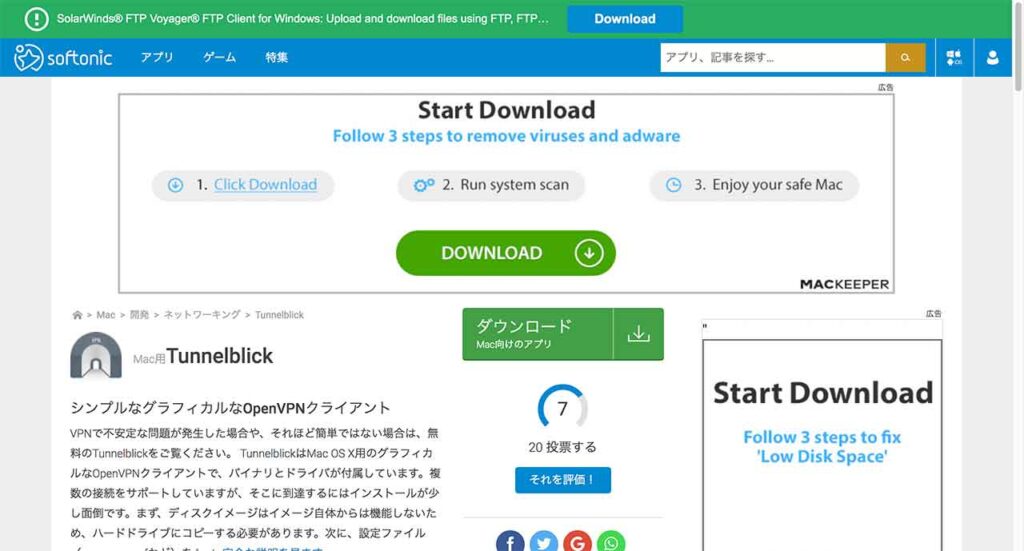Screen dimensions: 1024x551
Task: Focus the search input field
Action: 772,58
